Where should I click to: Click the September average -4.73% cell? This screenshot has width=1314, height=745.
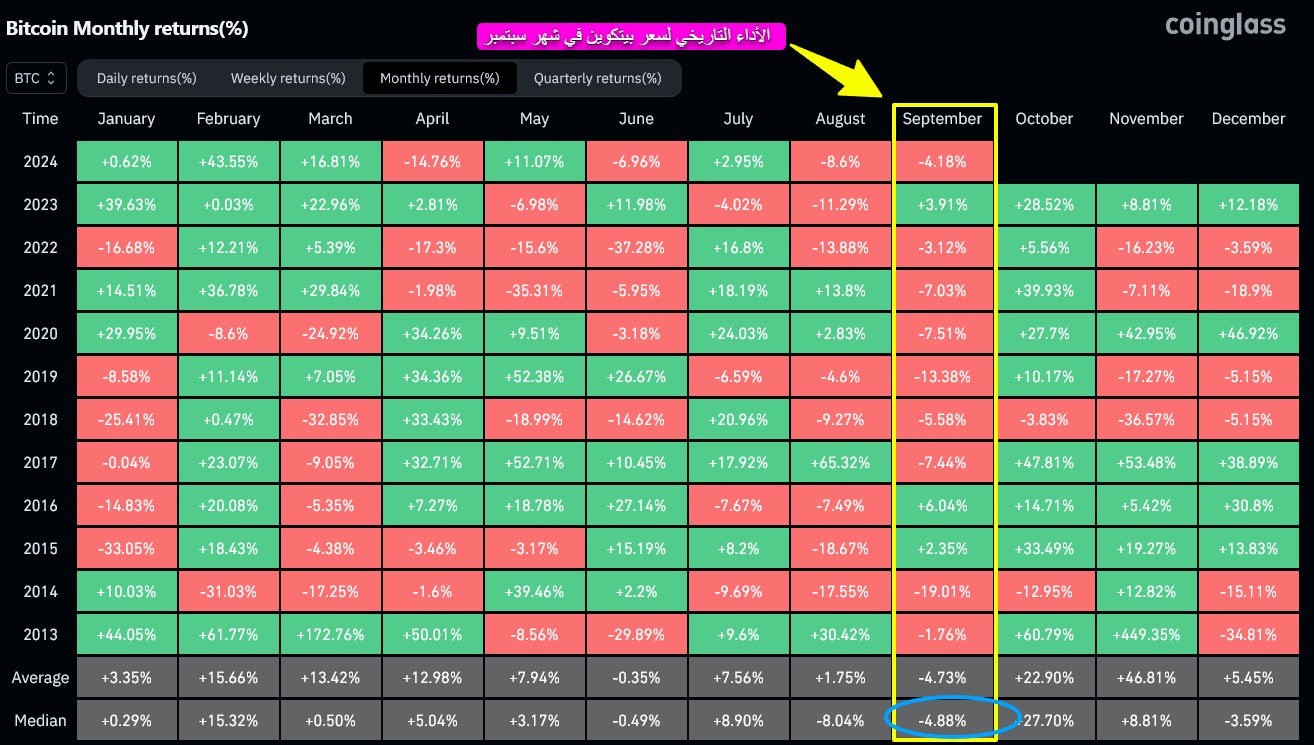pos(942,677)
